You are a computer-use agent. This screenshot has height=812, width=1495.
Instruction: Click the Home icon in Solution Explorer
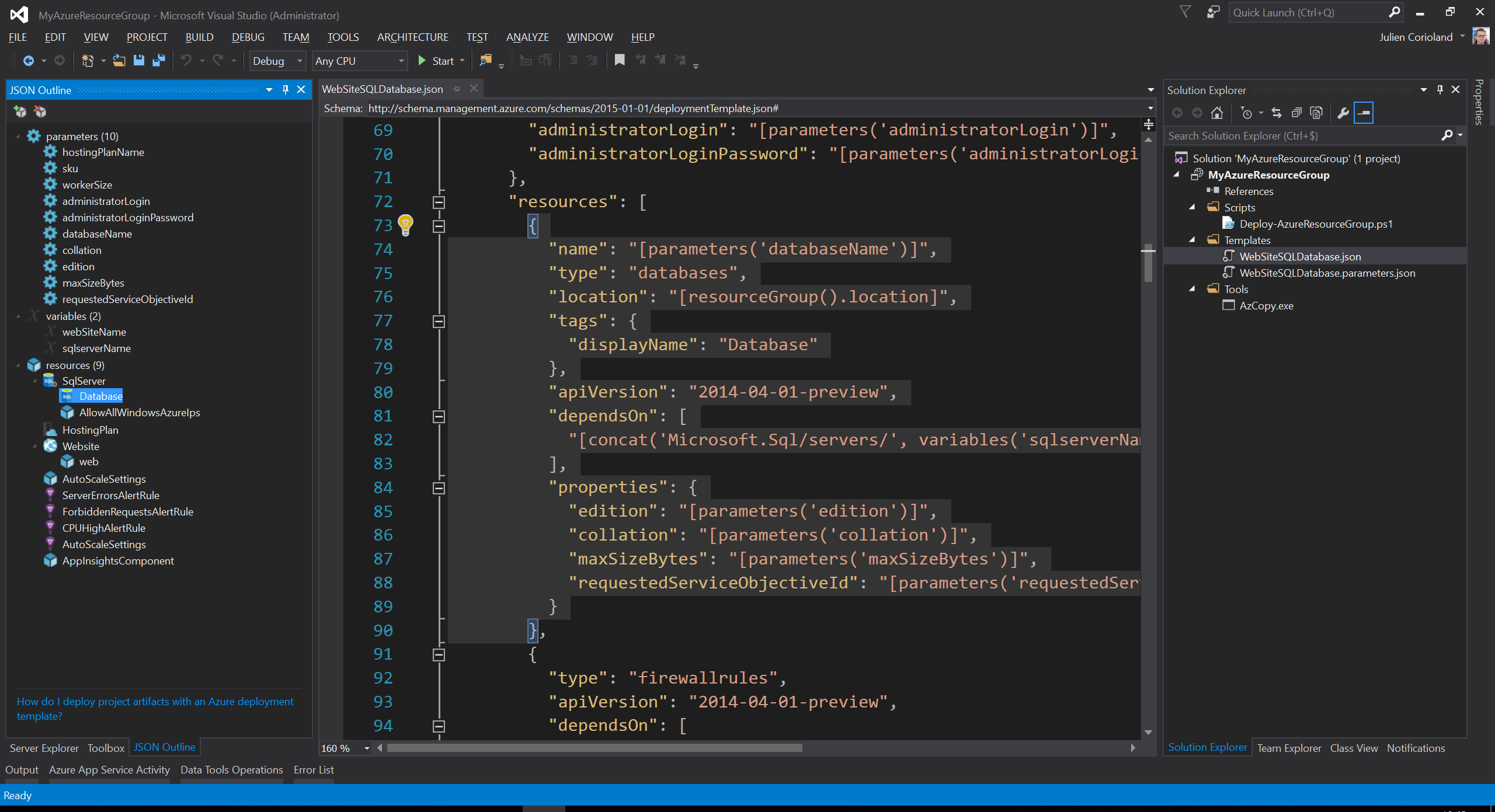coord(1217,113)
